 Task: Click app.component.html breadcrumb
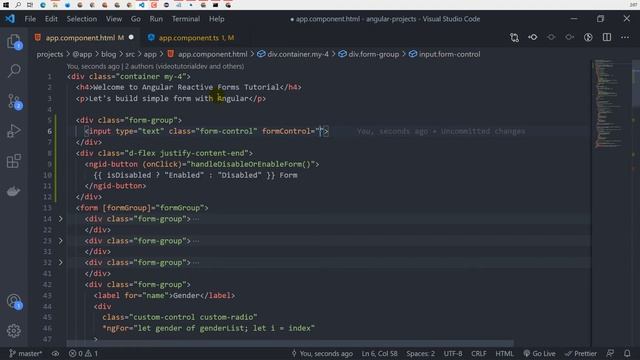(207, 54)
